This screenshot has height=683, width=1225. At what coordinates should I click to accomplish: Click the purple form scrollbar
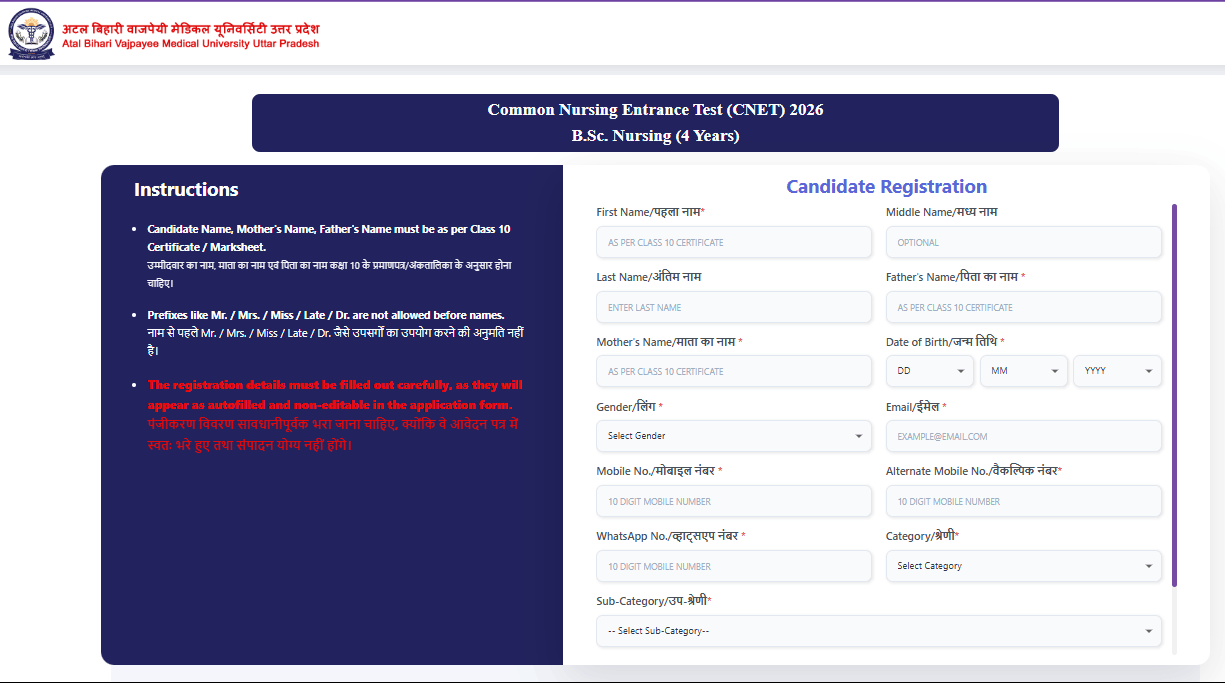[1174, 395]
